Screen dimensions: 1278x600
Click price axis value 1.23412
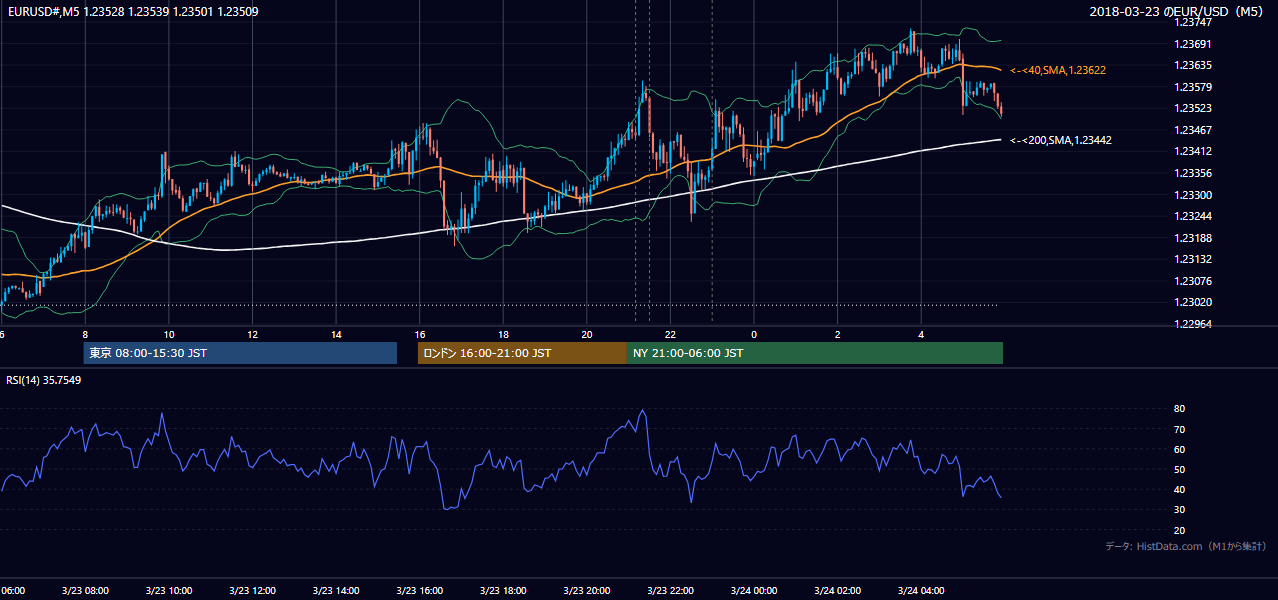click(1192, 151)
